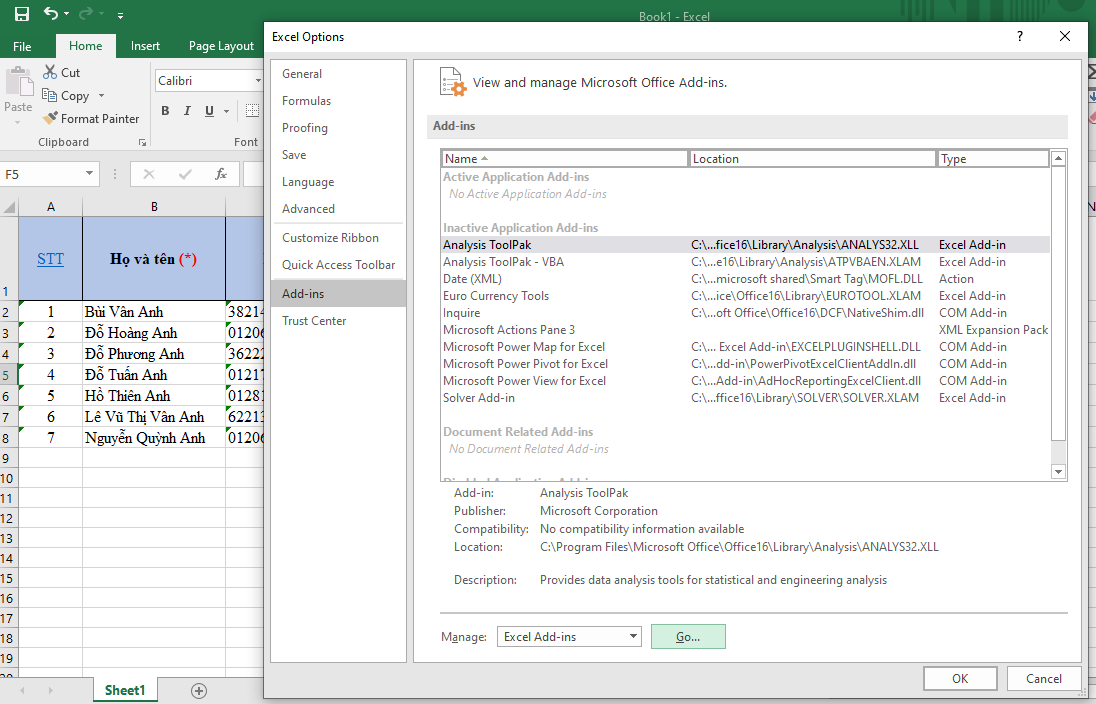Open the Trust Center category
The height and width of the screenshot is (704, 1096).
(338, 321)
